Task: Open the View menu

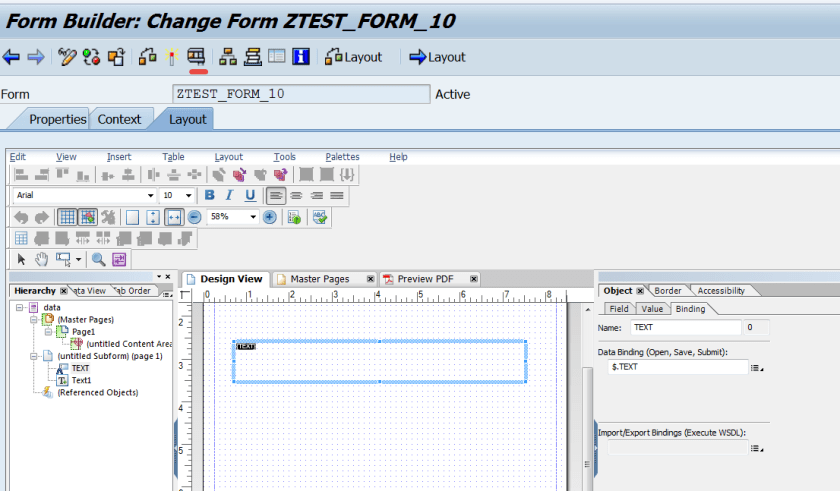Action: pyautogui.click(x=66, y=157)
